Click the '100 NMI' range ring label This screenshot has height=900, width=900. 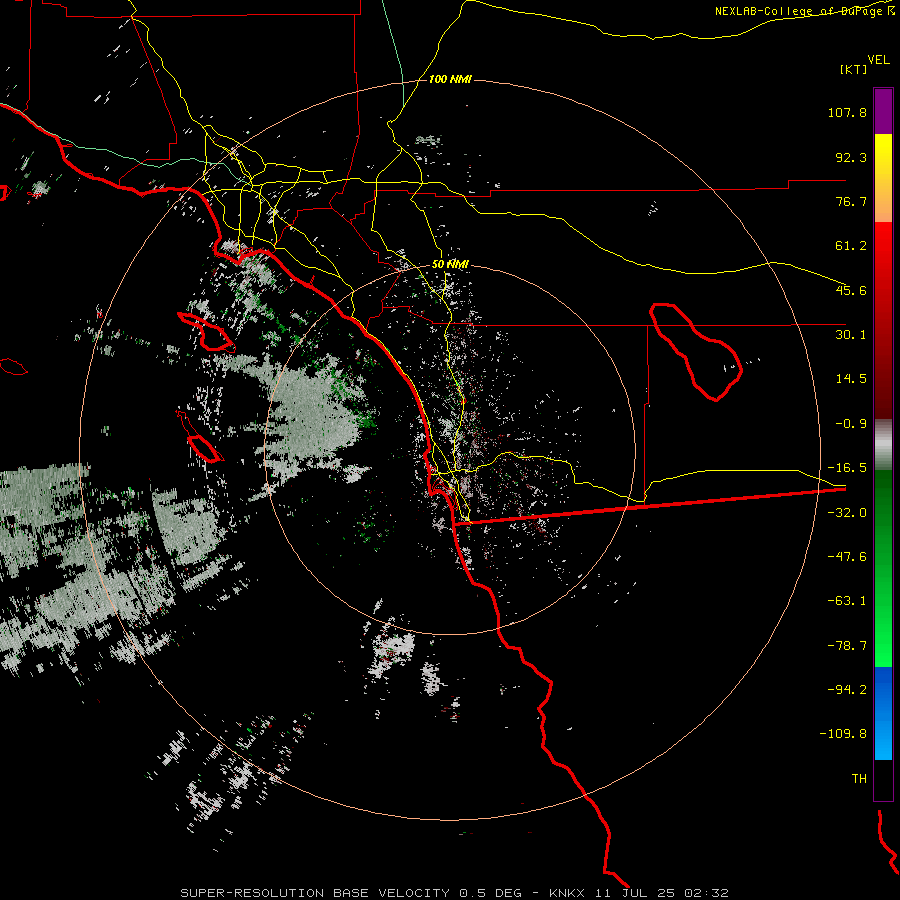450,79
